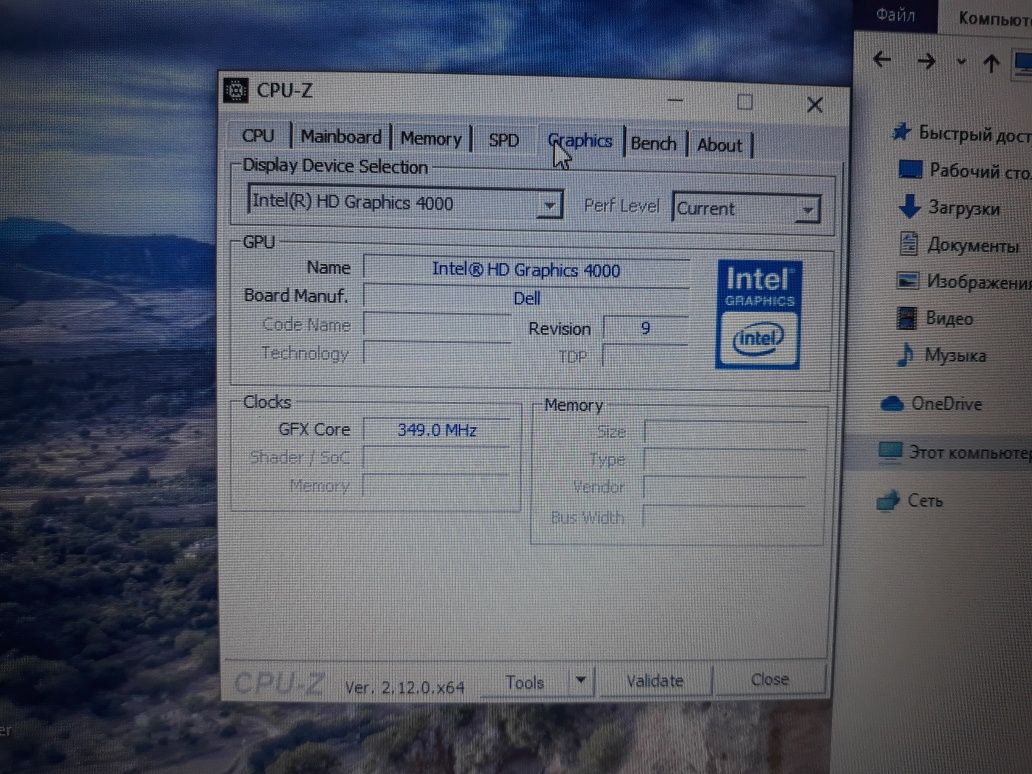Click the Intel Graphics logo
The height and width of the screenshot is (774, 1032).
click(x=759, y=314)
